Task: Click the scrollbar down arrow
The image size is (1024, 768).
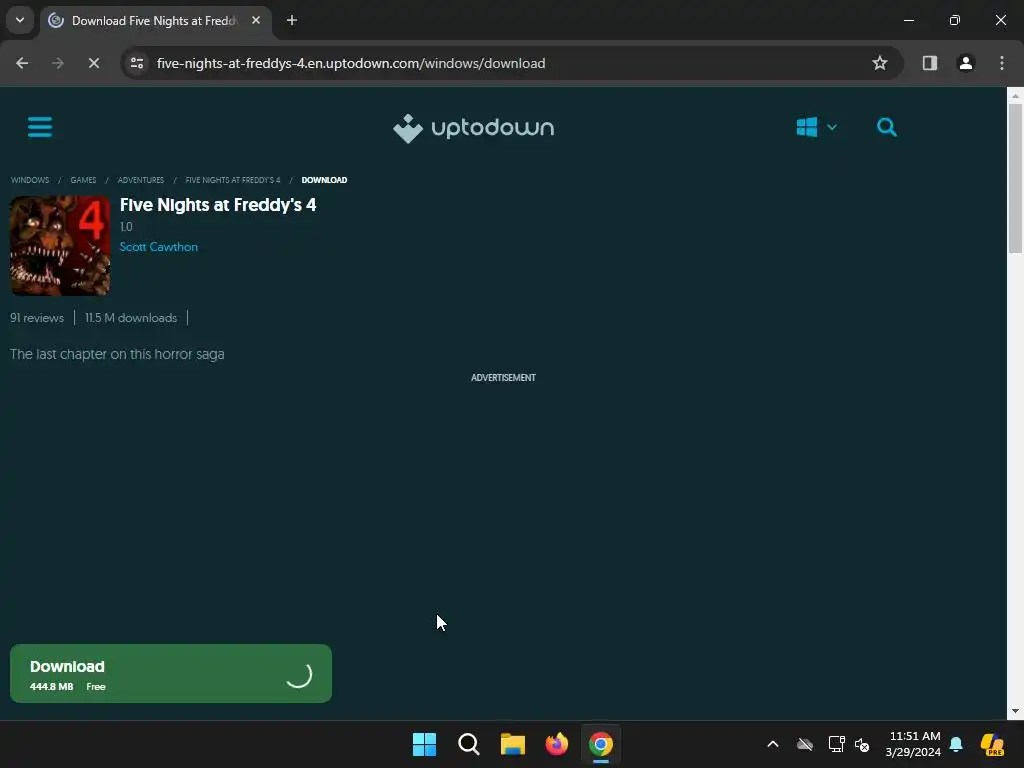Action: 1015,711
